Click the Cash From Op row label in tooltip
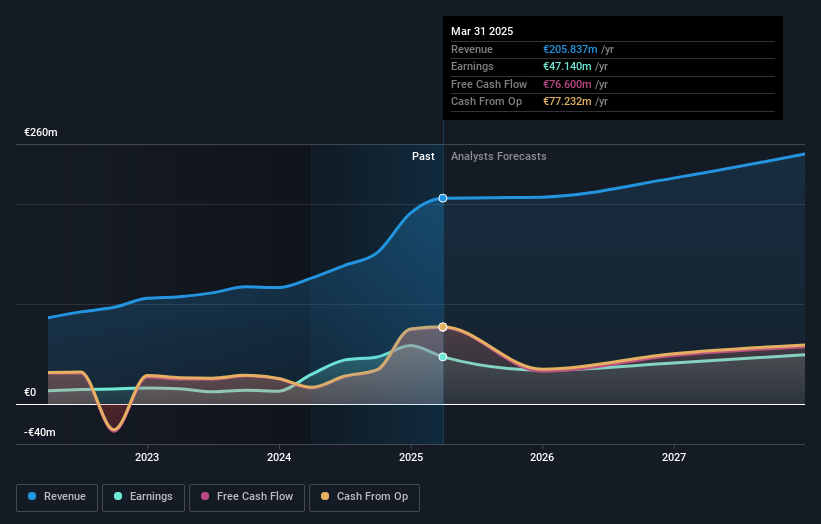The height and width of the screenshot is (524, 821). [486, 102]
